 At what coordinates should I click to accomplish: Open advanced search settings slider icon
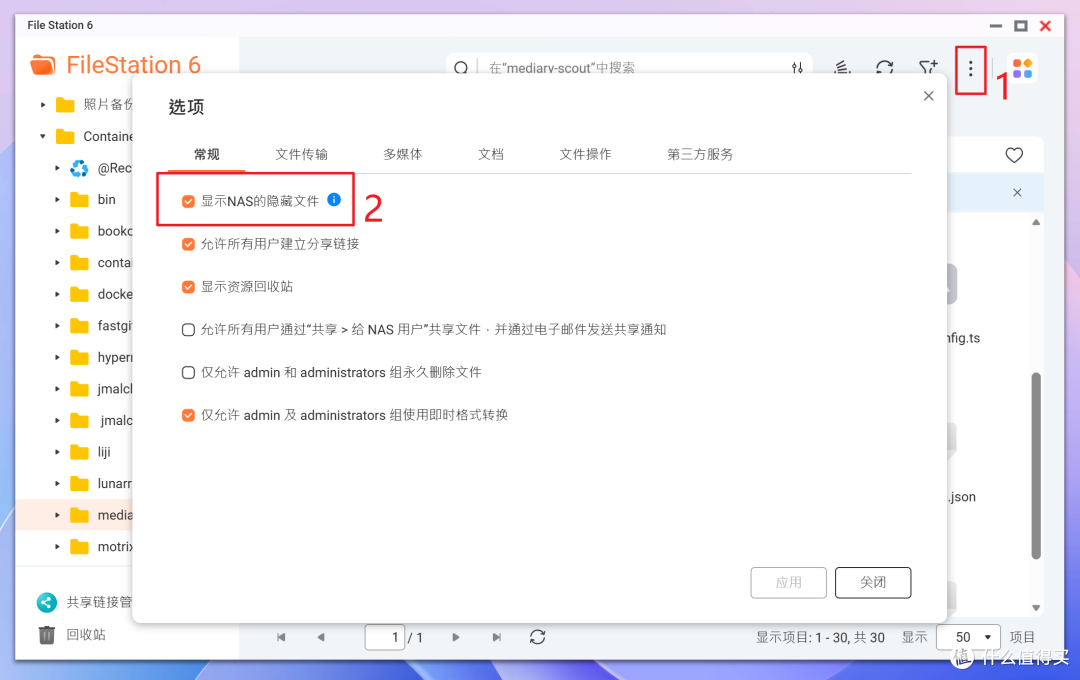(797, 68)
